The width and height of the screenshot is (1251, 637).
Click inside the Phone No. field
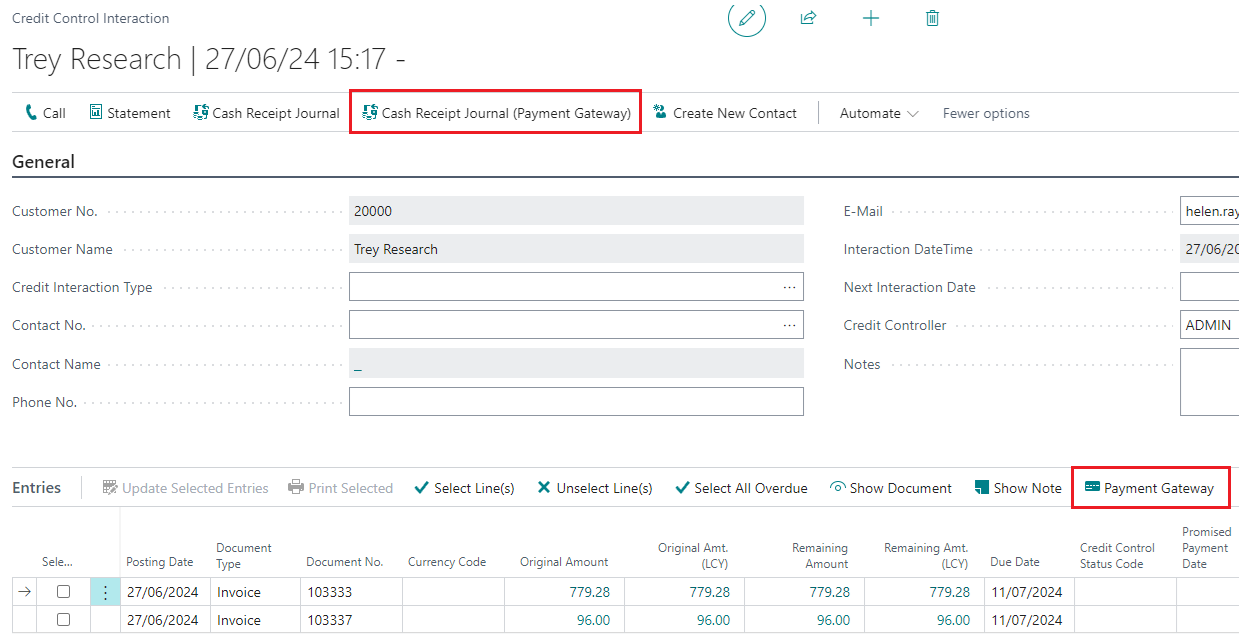576,401
